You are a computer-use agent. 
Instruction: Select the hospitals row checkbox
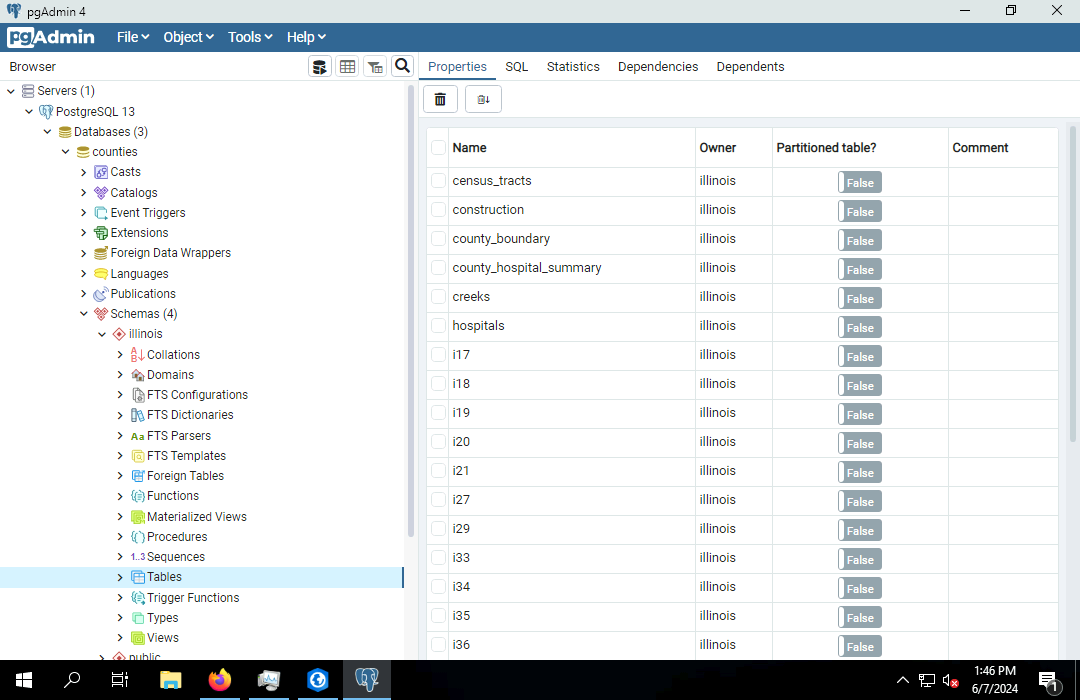[438, 326]
